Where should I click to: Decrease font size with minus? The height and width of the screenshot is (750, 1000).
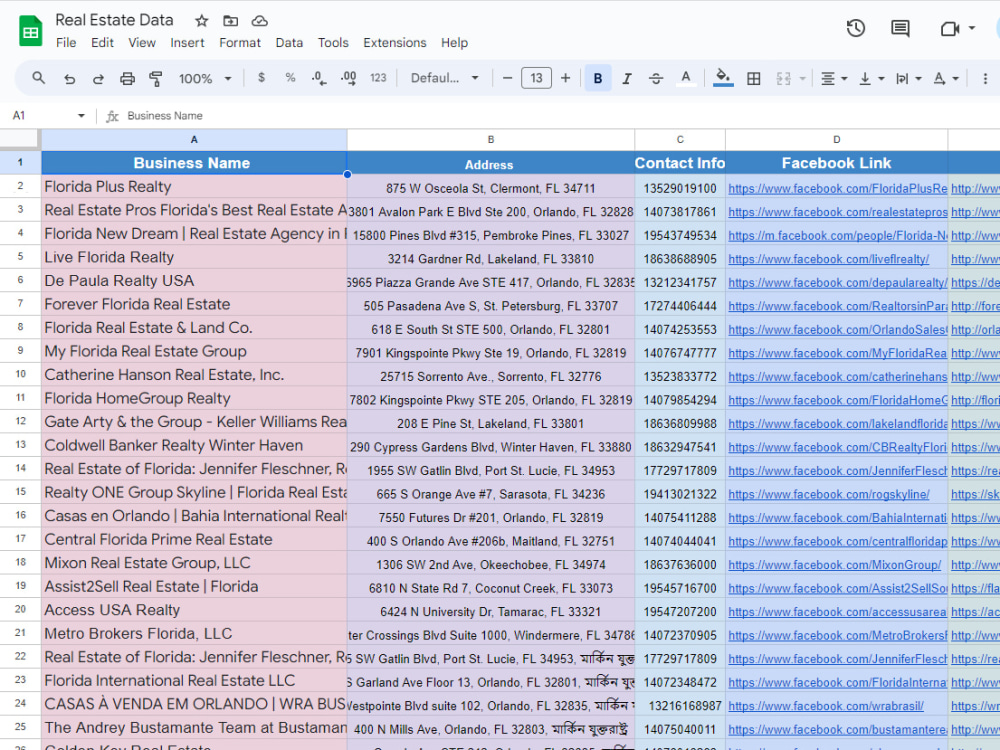coord(508,78)
